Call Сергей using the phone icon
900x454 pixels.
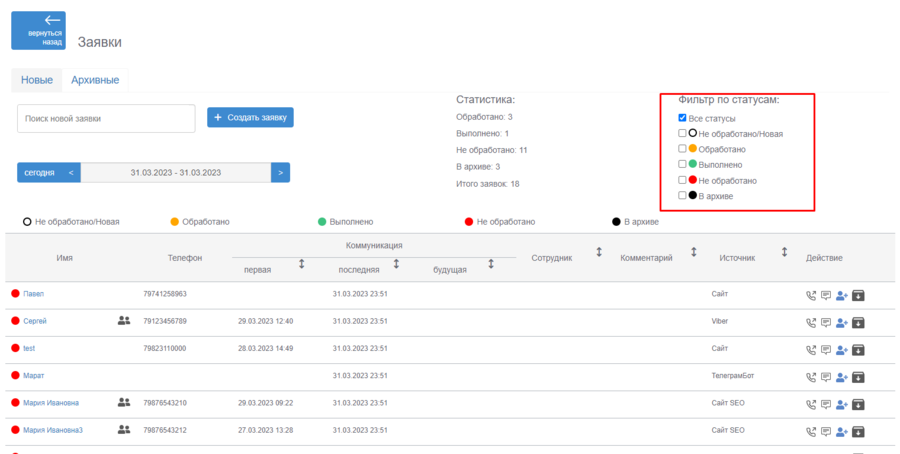tap(810, 323)
